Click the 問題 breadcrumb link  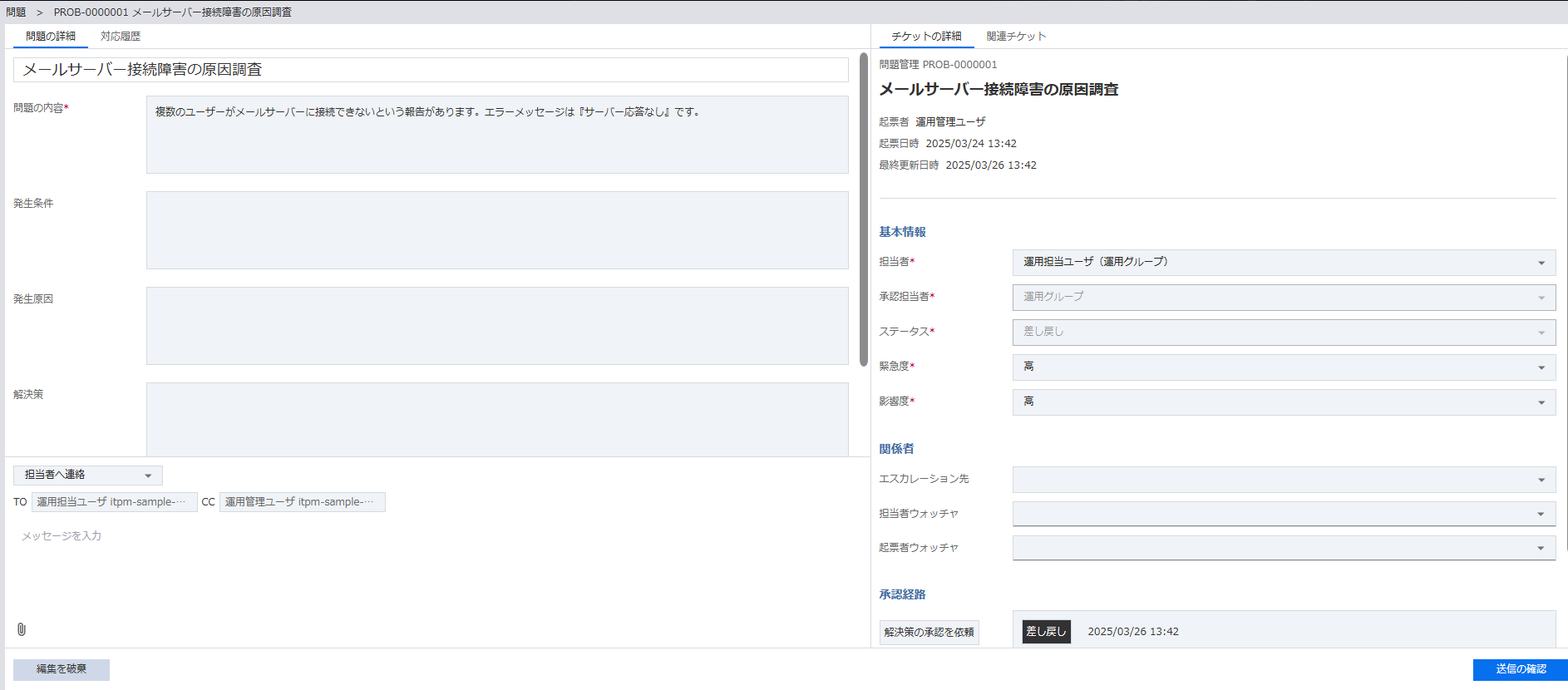[16, 12]
